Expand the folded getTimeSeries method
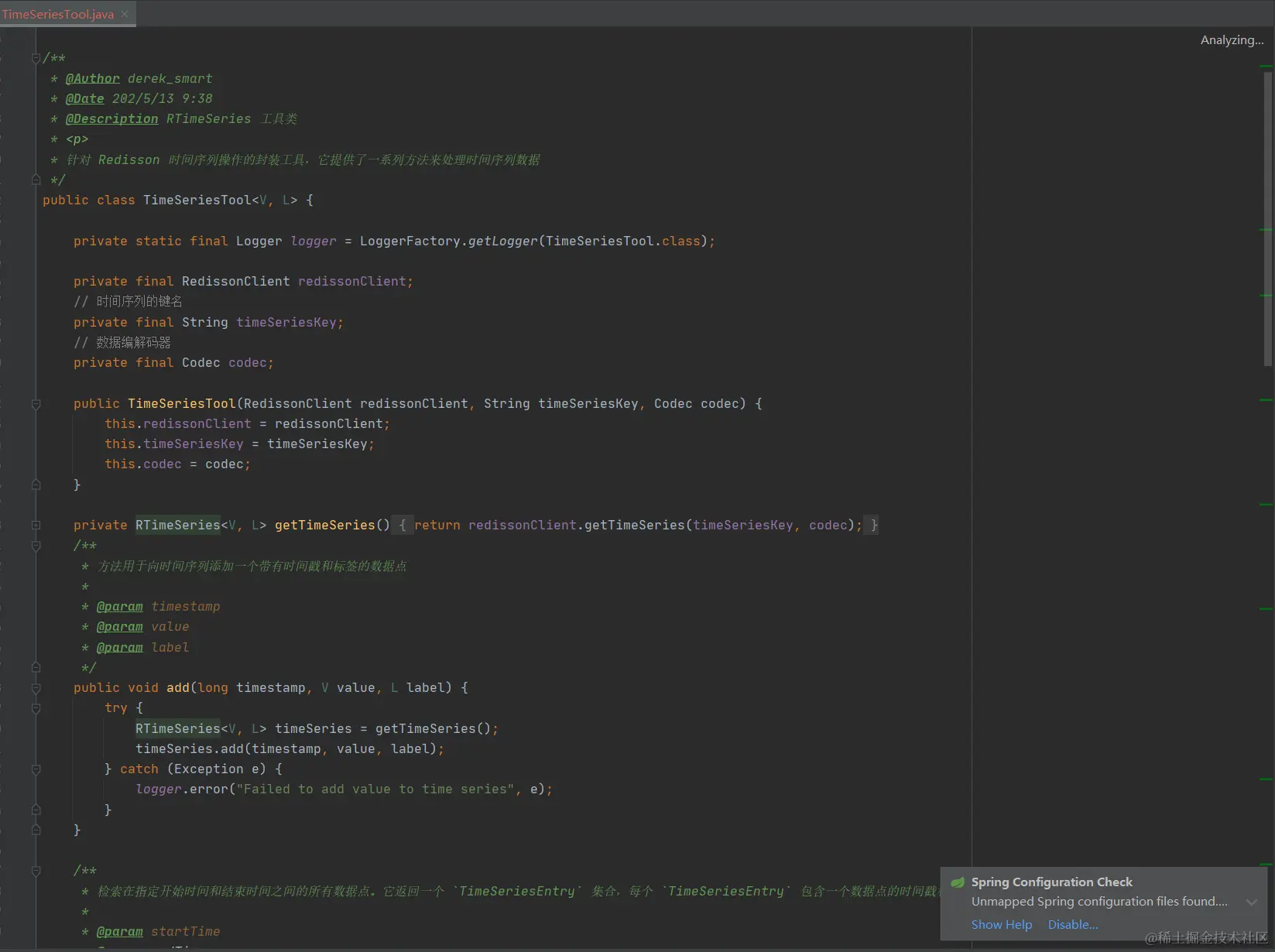 coord(36,526)
